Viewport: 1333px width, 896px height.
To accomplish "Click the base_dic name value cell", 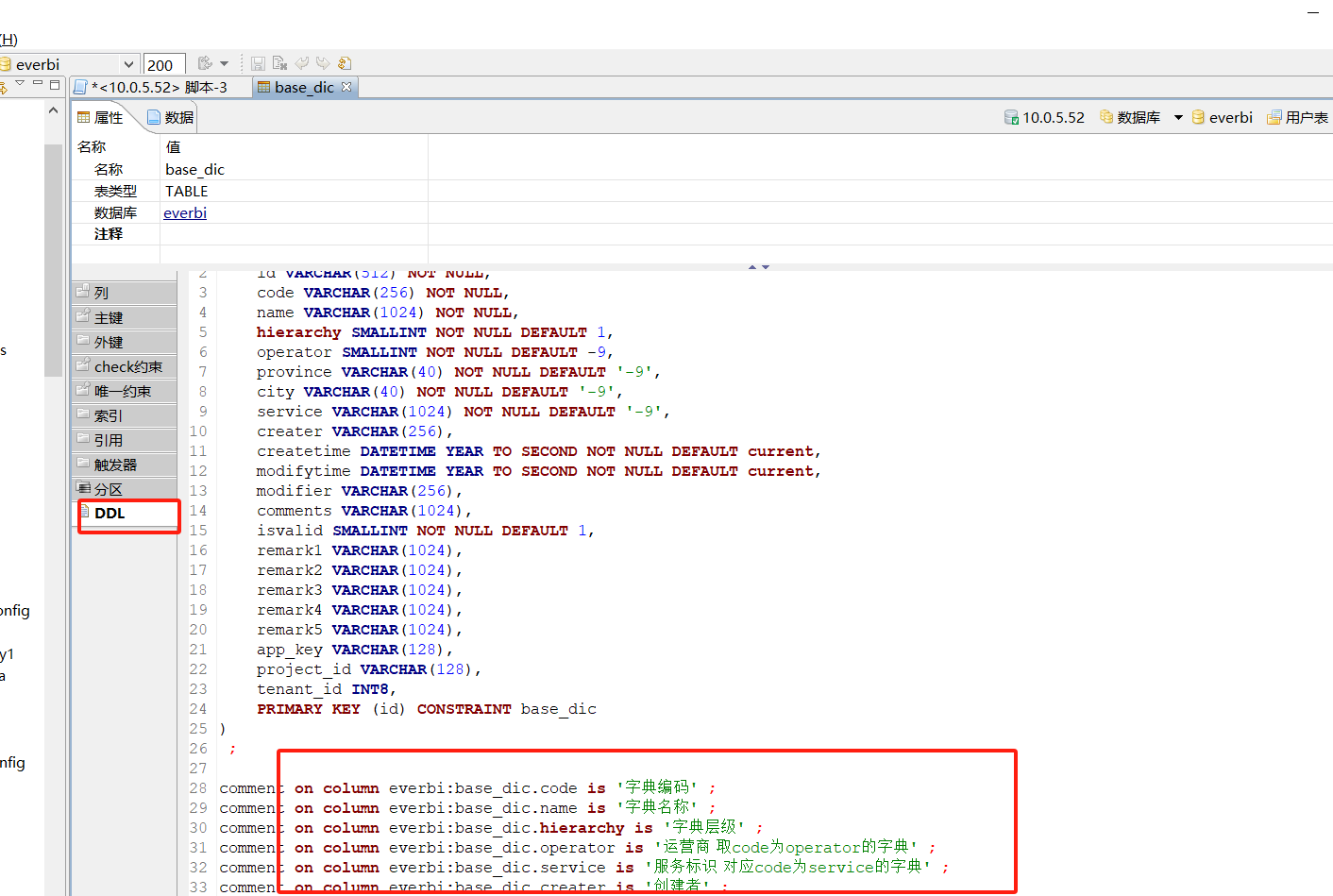I will point(294,169).
